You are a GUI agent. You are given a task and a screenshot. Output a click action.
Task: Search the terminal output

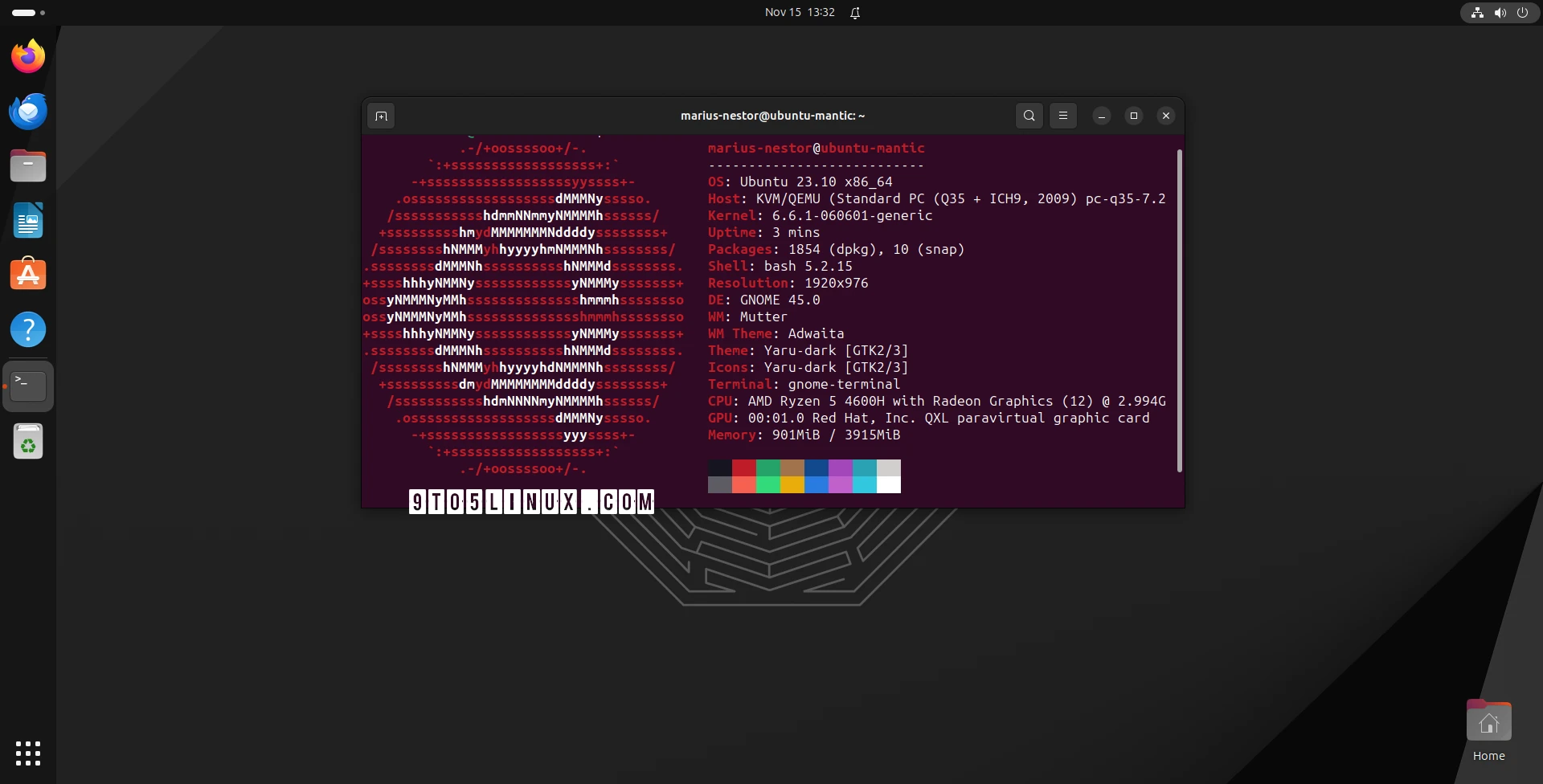pos(1029,116)
